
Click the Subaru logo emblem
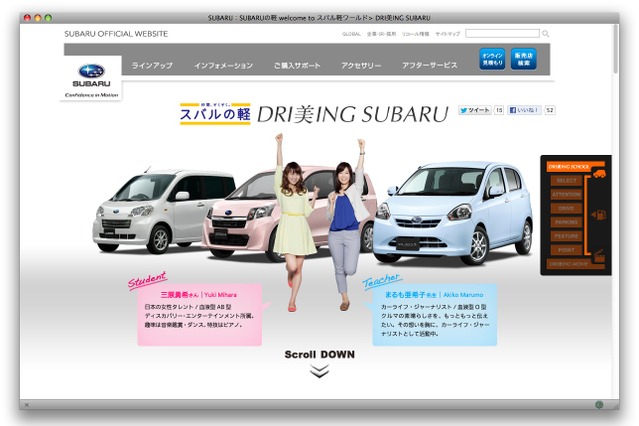coord(91,71)
